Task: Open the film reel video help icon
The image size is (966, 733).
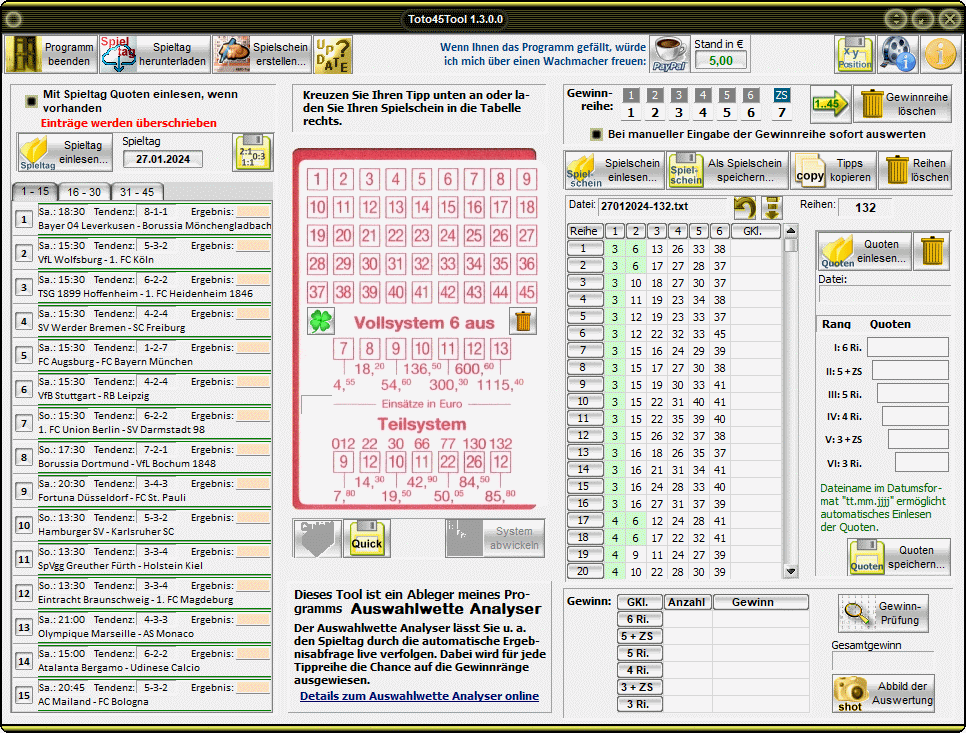Action: coord(897,54)
